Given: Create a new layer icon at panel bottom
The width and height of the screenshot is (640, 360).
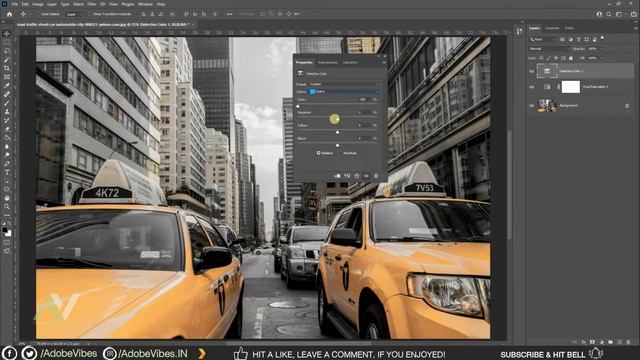Looking at the screenshot, I should [x=620, y=342].
